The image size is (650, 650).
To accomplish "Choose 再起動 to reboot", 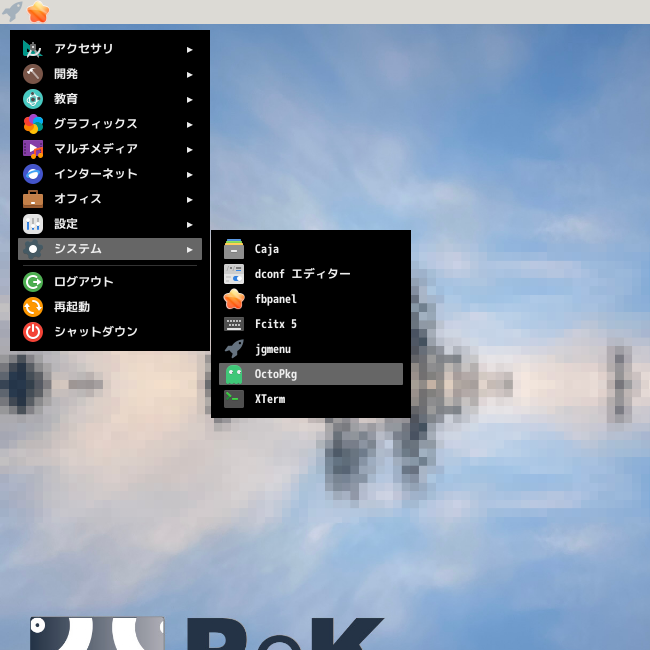I will [110, 307].
